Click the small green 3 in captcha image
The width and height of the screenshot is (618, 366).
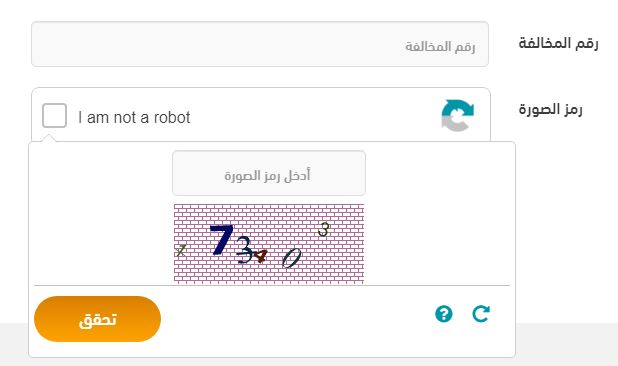pos(324,229)
